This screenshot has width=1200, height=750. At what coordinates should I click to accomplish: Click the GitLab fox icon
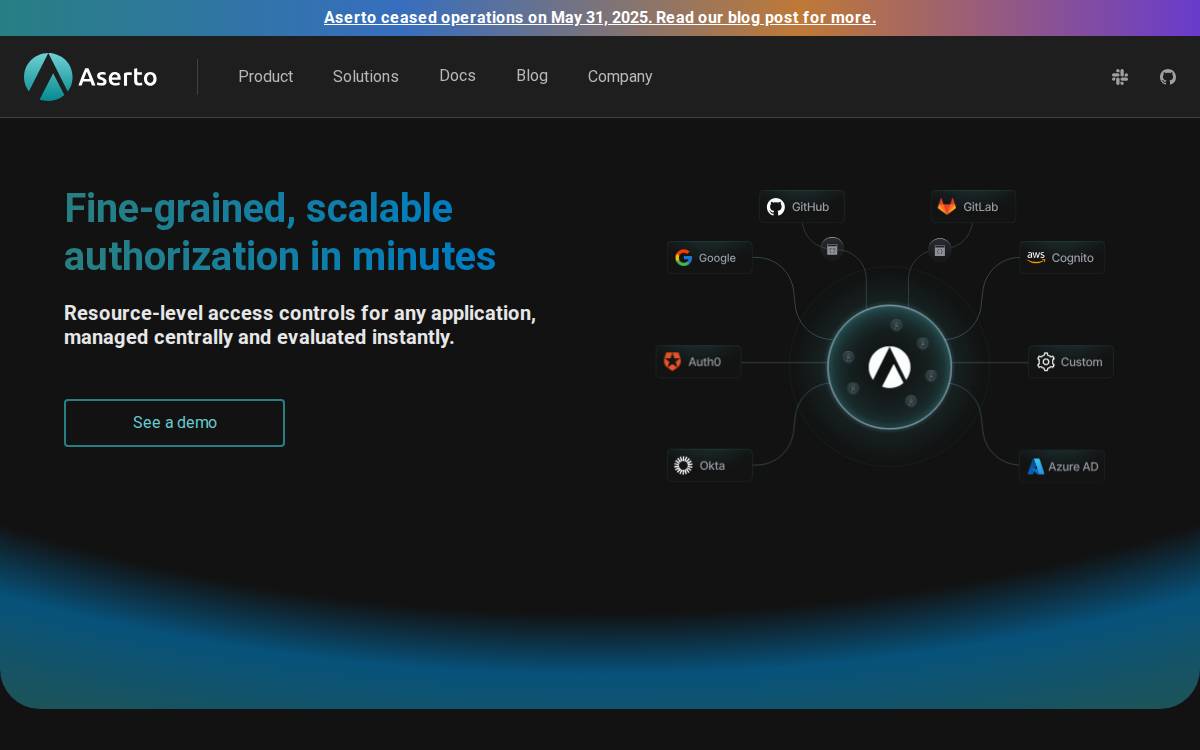pyautogui.click(x=946, y=207)
